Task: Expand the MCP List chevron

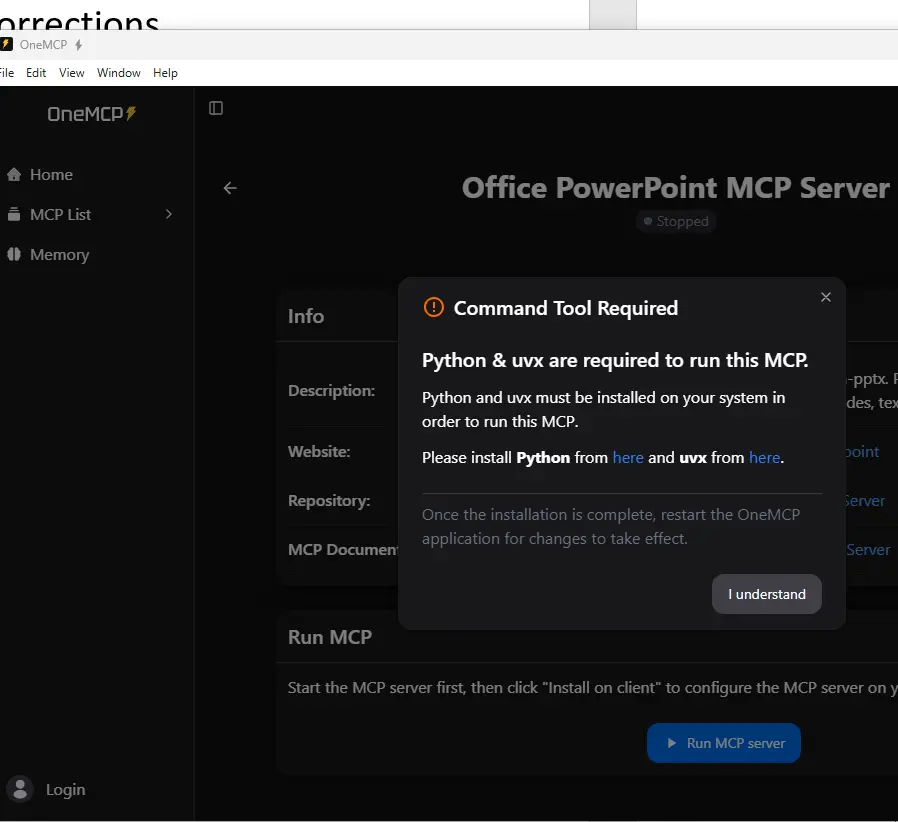Action: 169,214
